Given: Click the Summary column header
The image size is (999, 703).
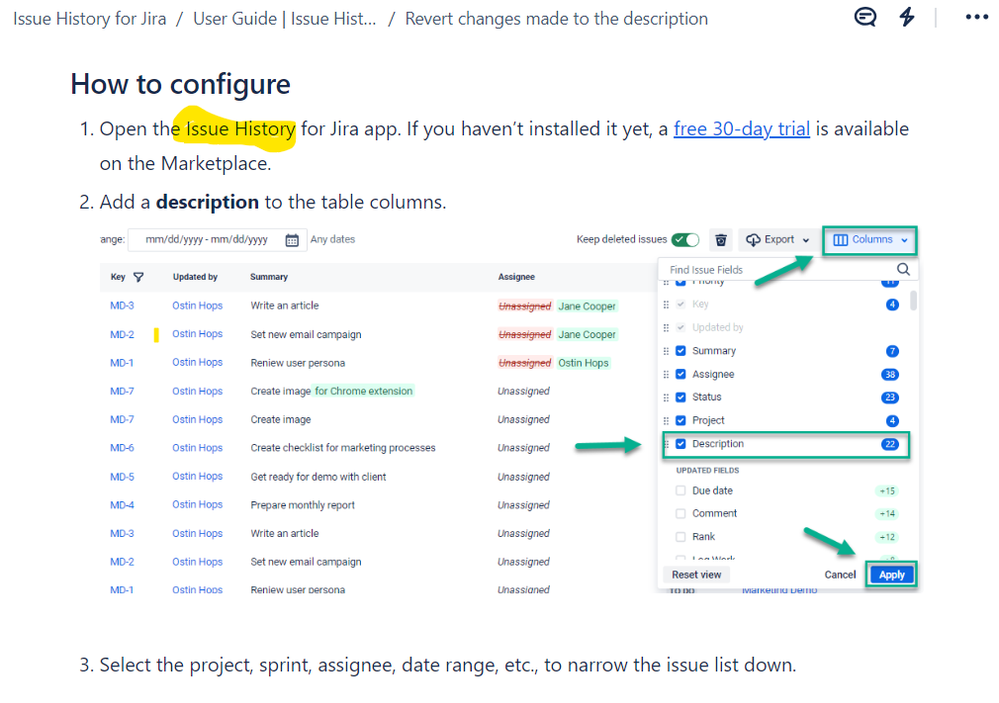Looking at the screenshot, I should pyautogui.click(x=269, y=277).
